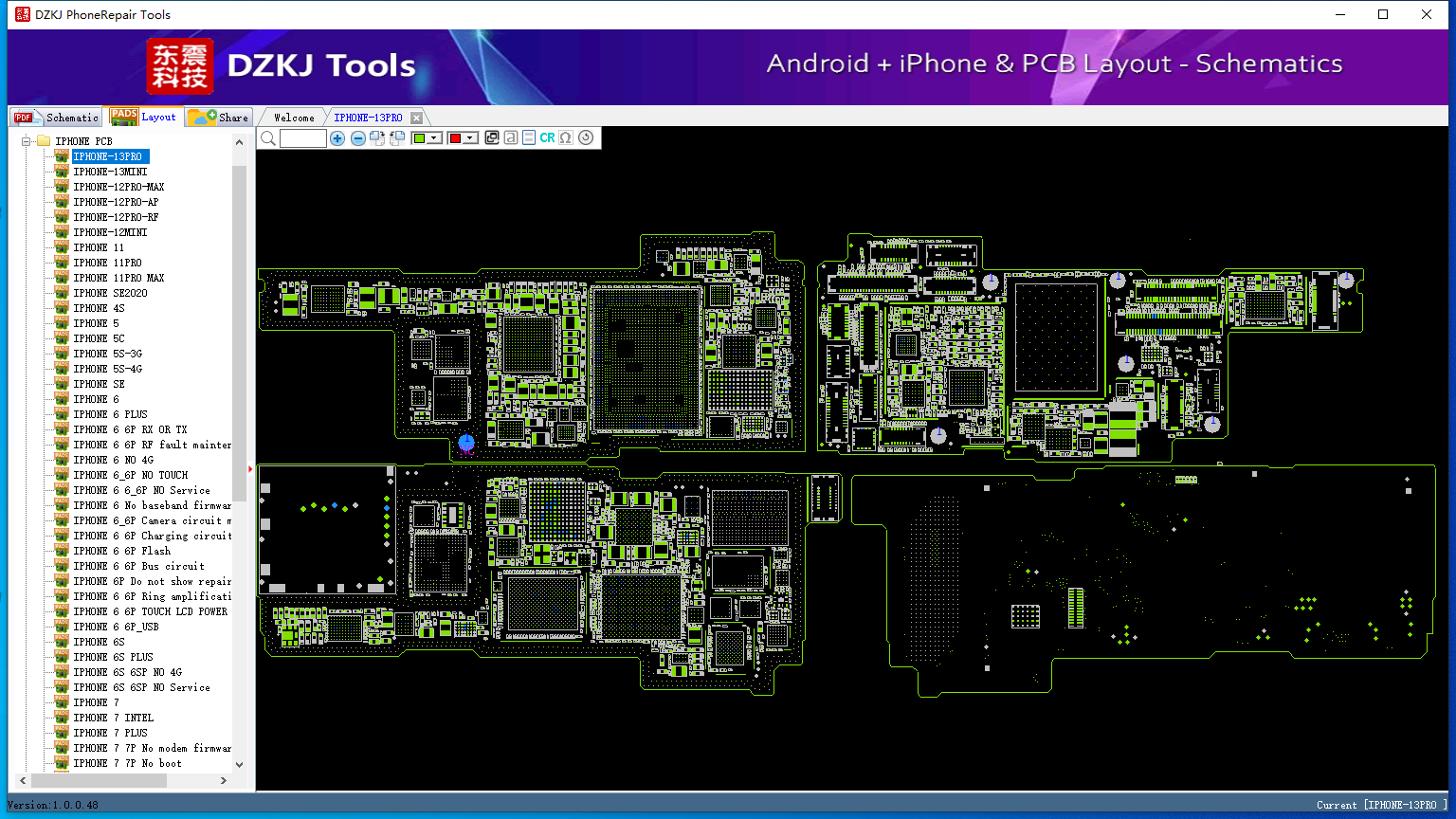1456x819 pixels.
Task: Click the rotate clockwise page icon
Action: pyautogui.click(x=377, y=138)
